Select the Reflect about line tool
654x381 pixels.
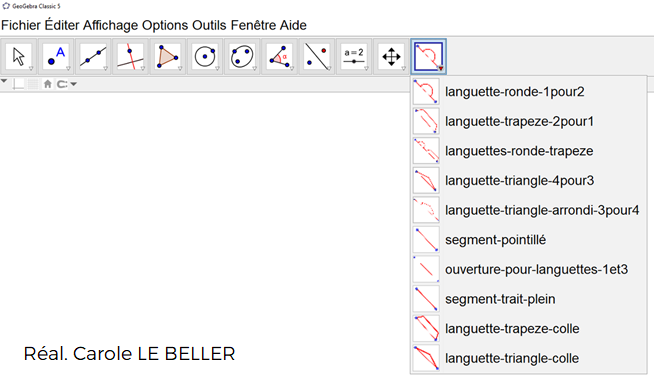click(x=317, y=56)
